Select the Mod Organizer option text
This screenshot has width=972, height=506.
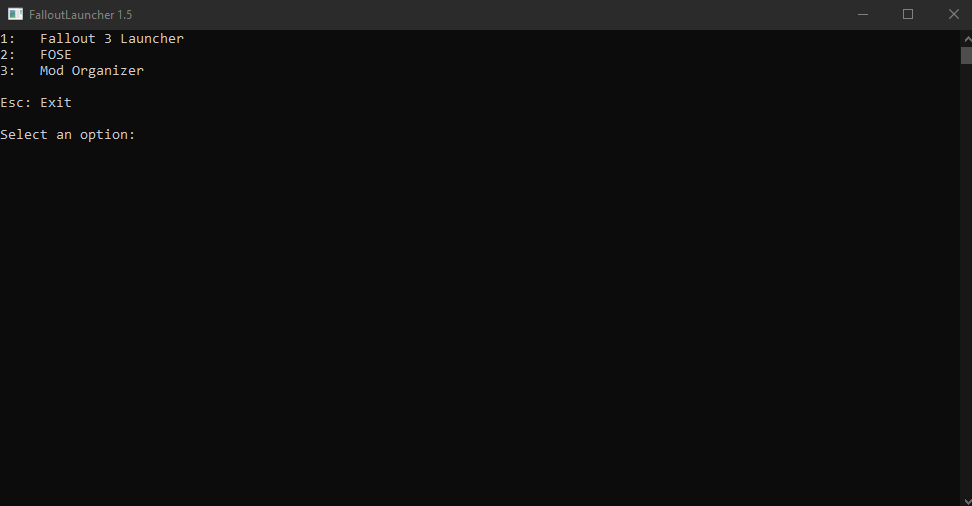click(92, 71)
